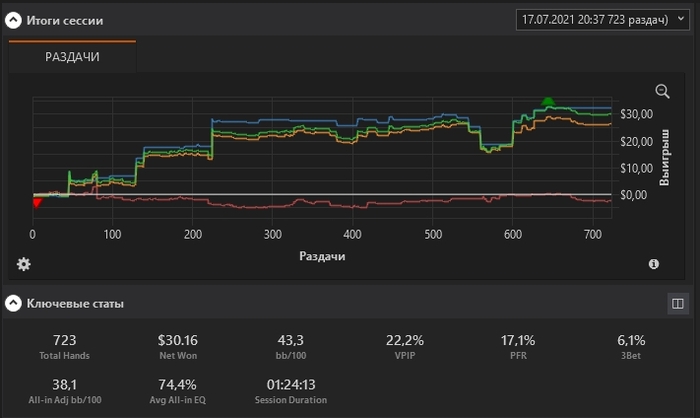700x418 pixels.
Task: Click red low-point marker on graph
Action: pos(38,204)
